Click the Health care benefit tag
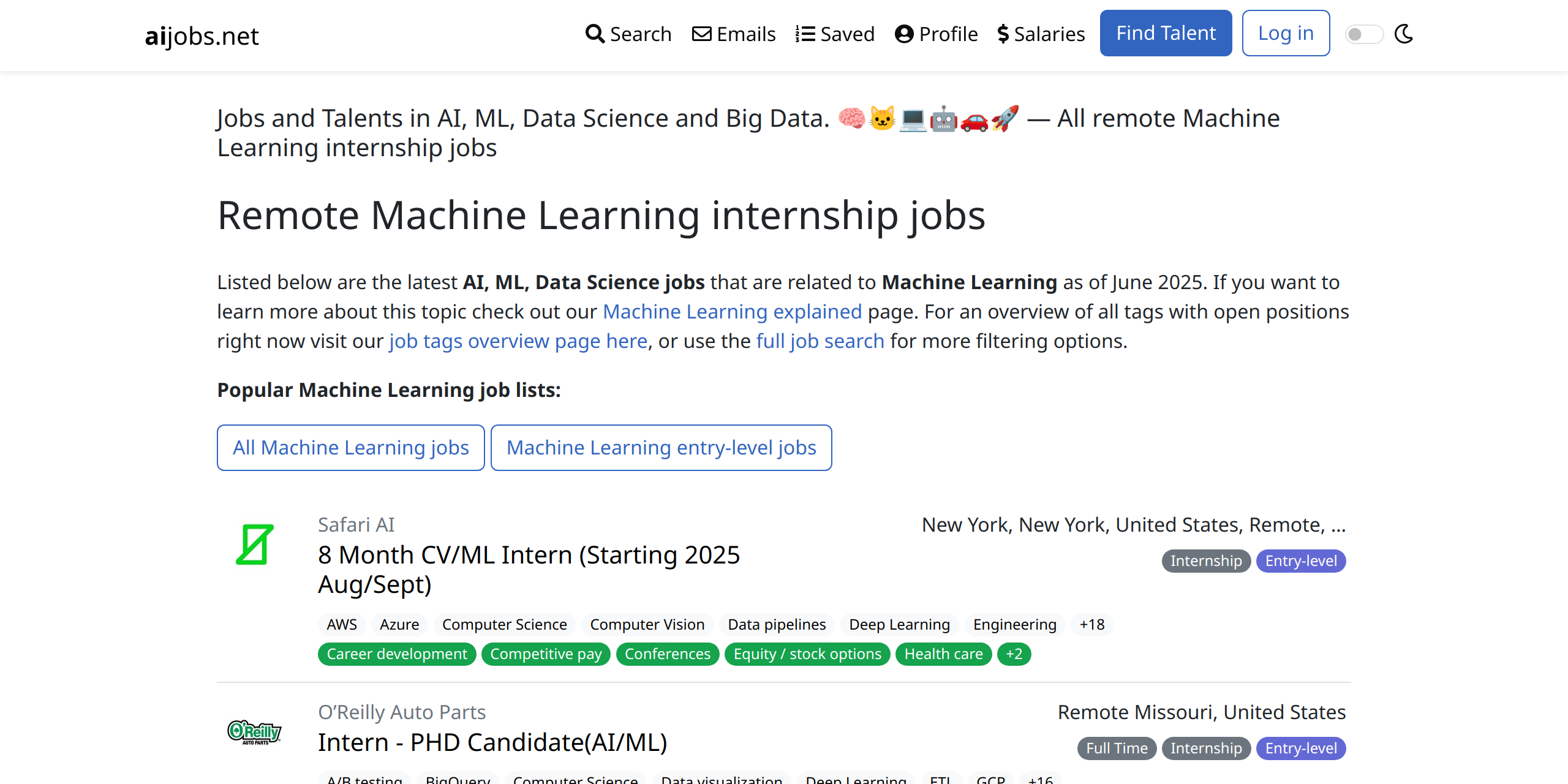The height and width of the screenshot is (784, 1568). pyautogui.click(x=944, y=654)
